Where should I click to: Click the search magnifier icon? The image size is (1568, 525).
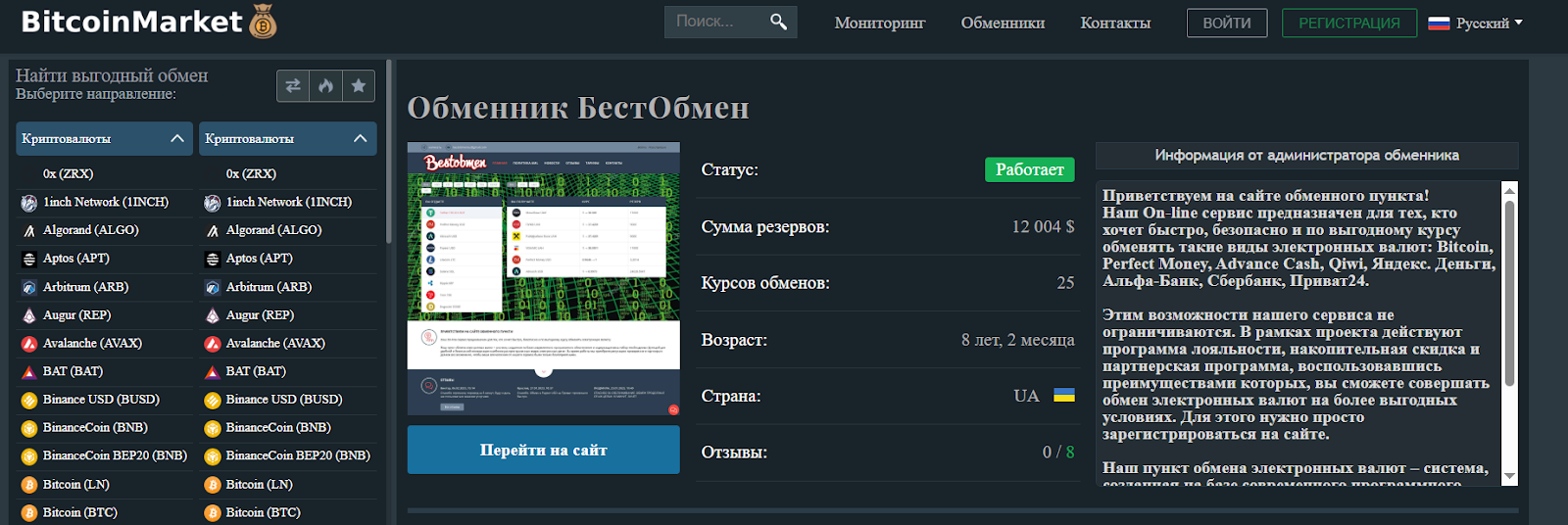(778, 22)
